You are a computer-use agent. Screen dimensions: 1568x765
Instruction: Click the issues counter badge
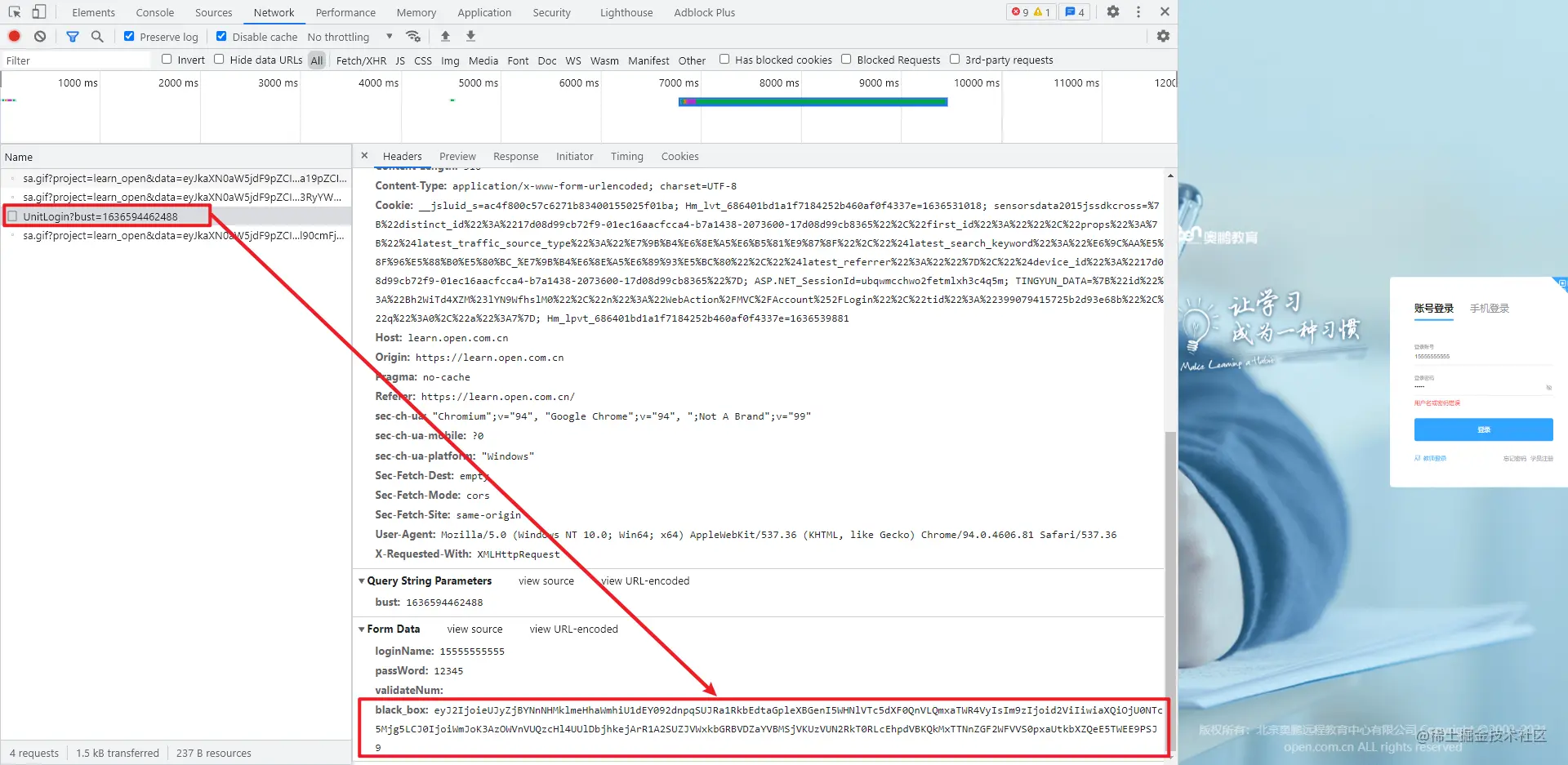click(1075, 12)
